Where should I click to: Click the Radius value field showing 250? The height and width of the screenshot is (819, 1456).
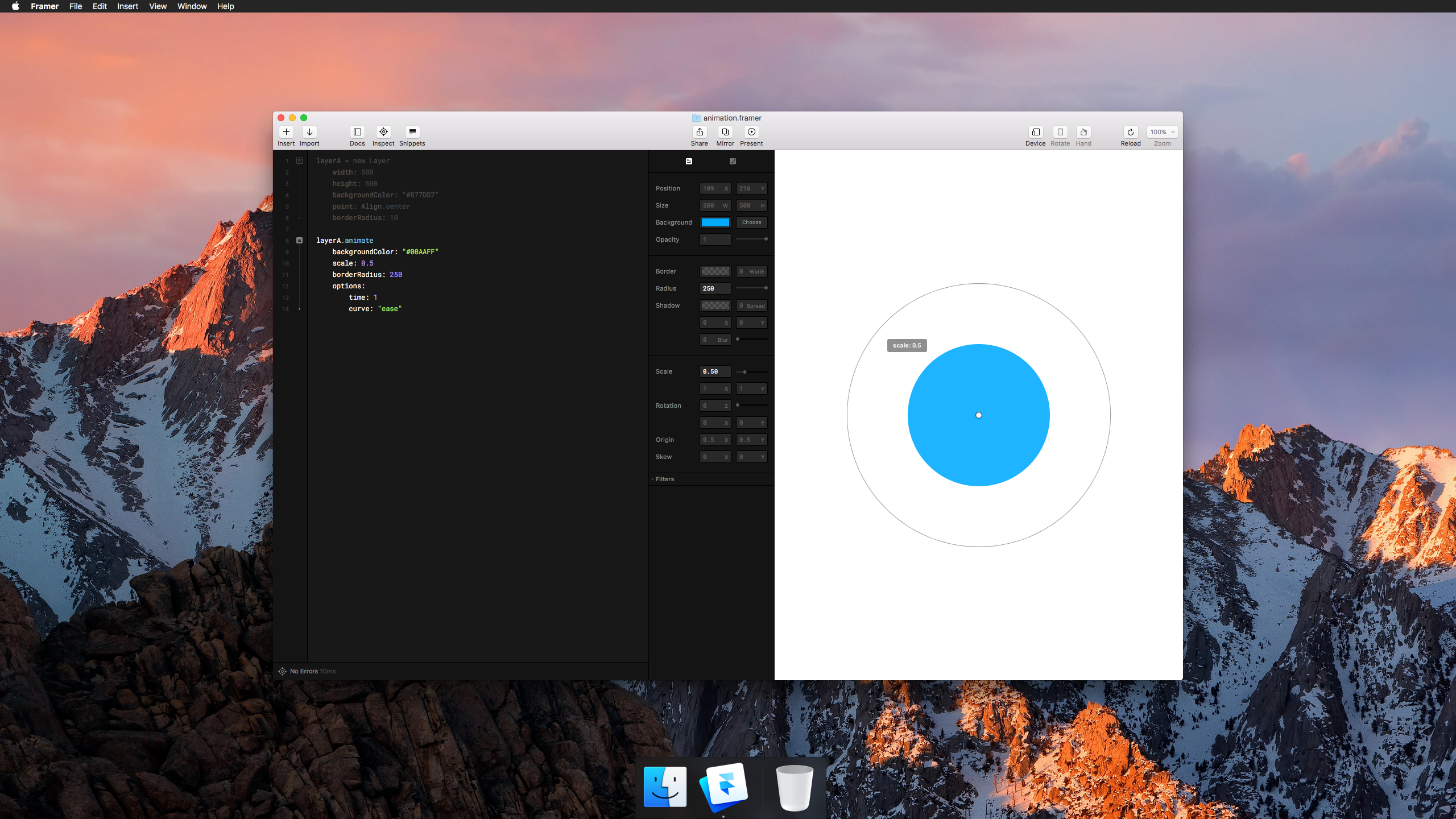715,288
